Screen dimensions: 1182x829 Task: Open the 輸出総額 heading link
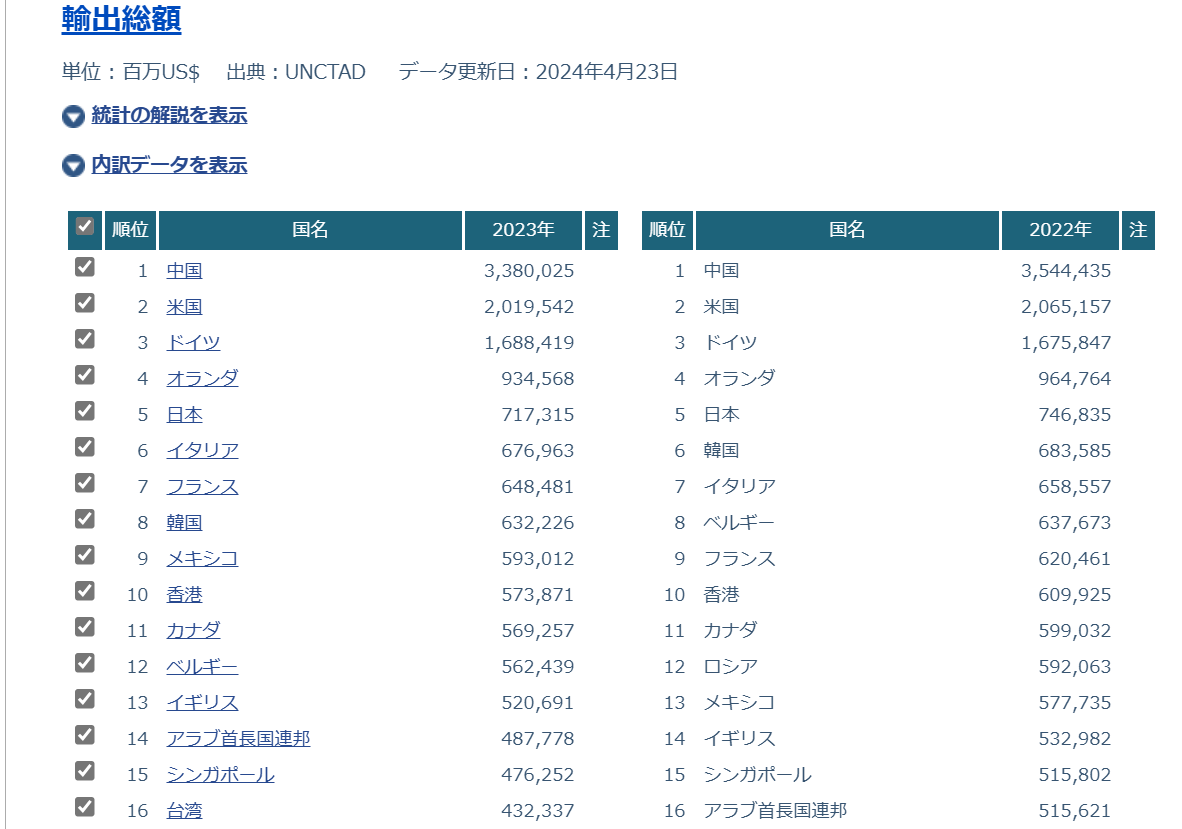121,19
